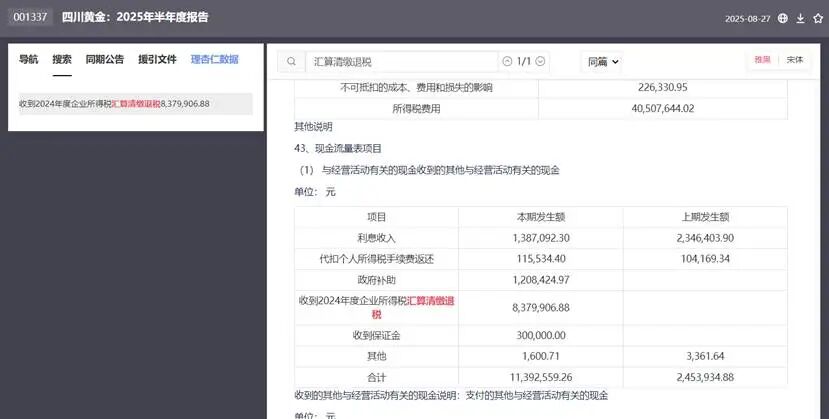
Task: Click the 本期发生额 column header
Action: (541, 217)
